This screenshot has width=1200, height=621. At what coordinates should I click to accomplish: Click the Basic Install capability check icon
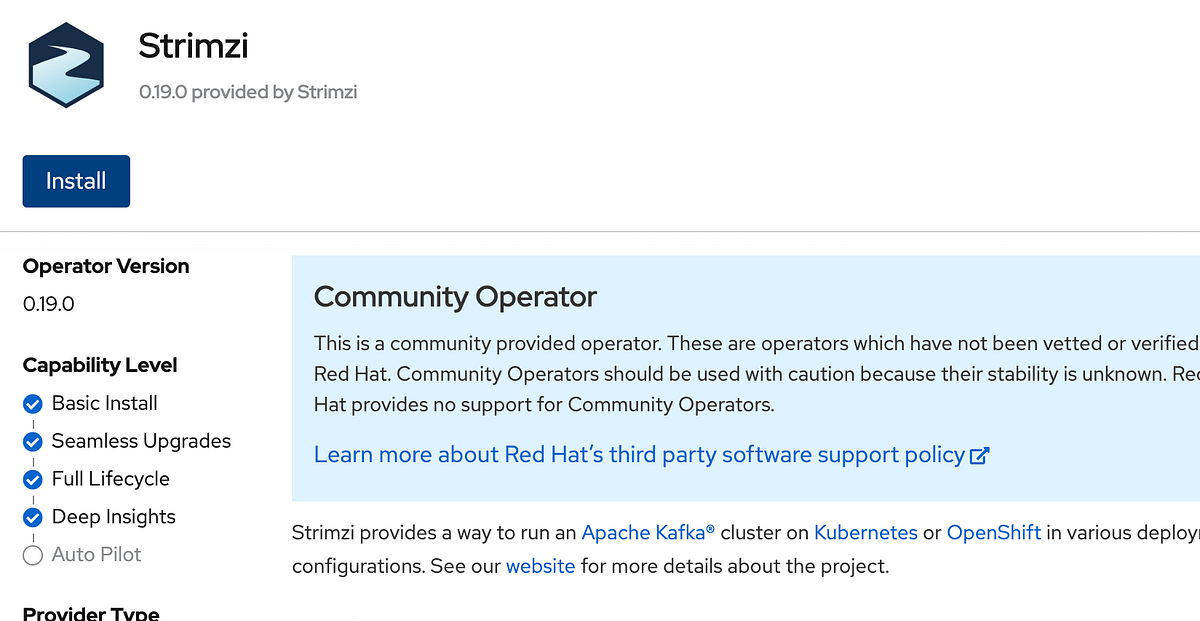click(32, 403)
